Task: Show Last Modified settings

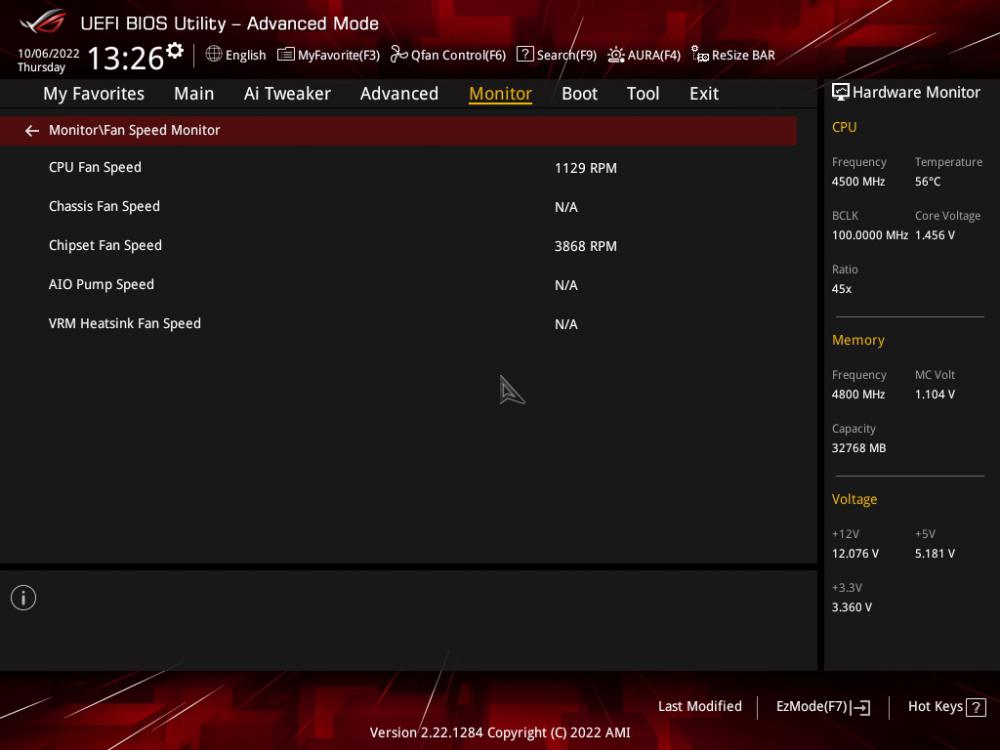Action: (700, 707)
